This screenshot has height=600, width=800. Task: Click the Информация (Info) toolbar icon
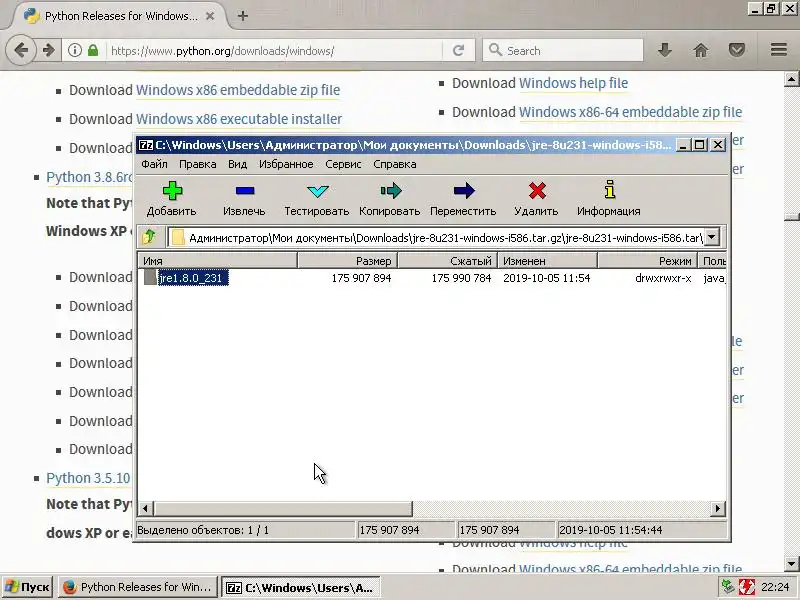click(x=609, y=189)
